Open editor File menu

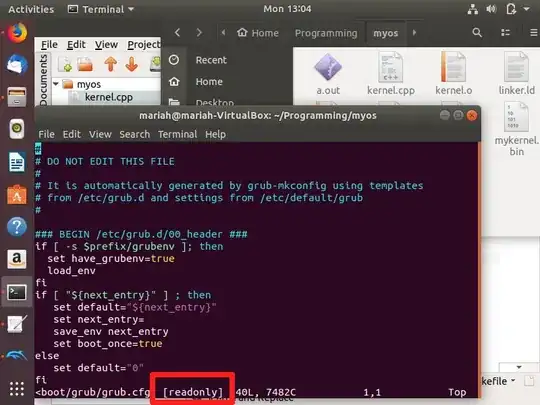click(x=49, y=45)
